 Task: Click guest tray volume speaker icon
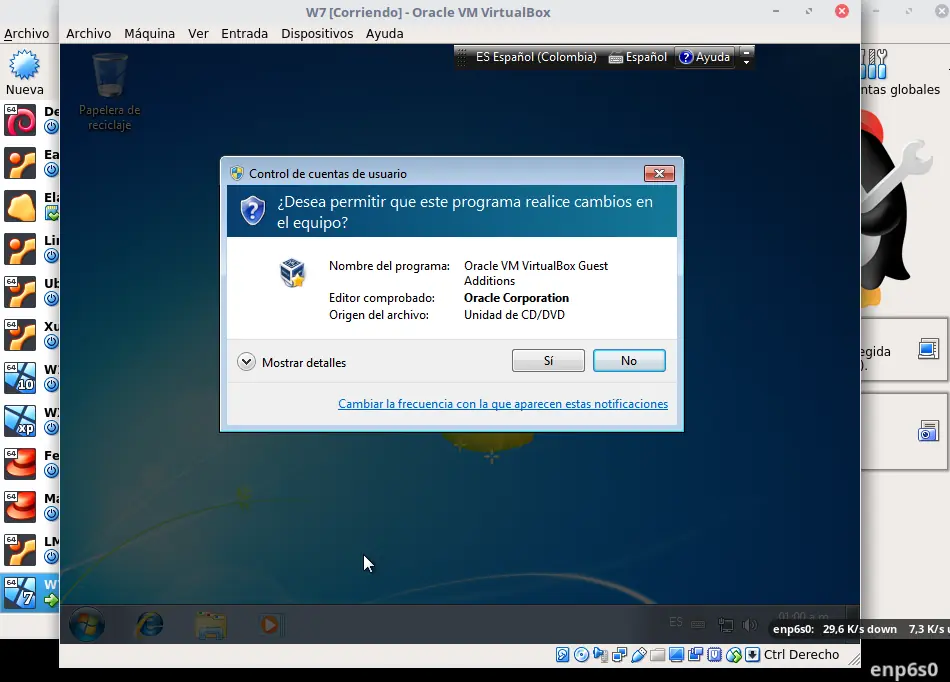(x=749, y=624)
